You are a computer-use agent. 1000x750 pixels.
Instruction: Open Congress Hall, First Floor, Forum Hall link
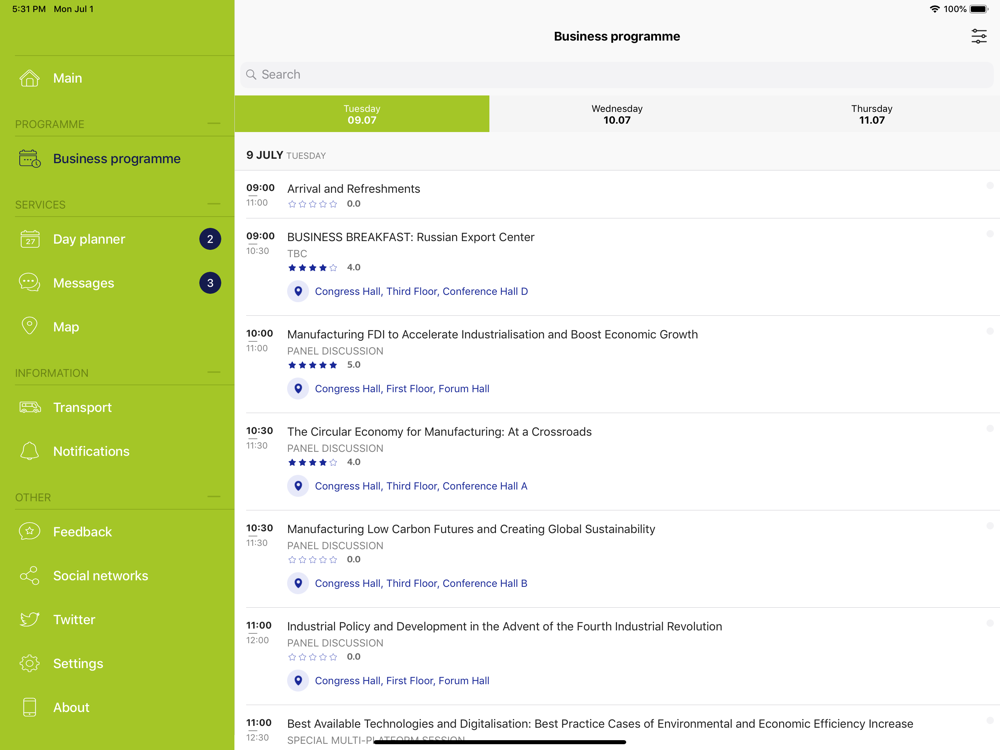click(402, 389)
